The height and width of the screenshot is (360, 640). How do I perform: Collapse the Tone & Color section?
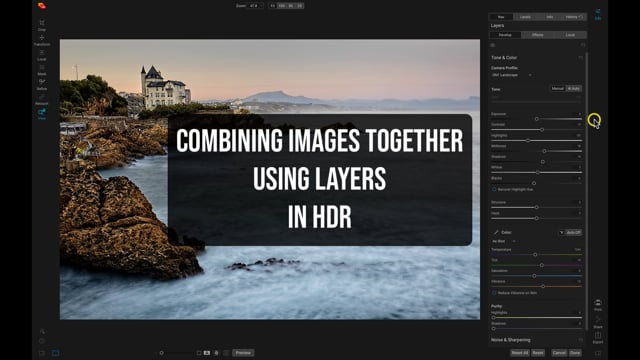pyautogui.click(x=504, y=58)
